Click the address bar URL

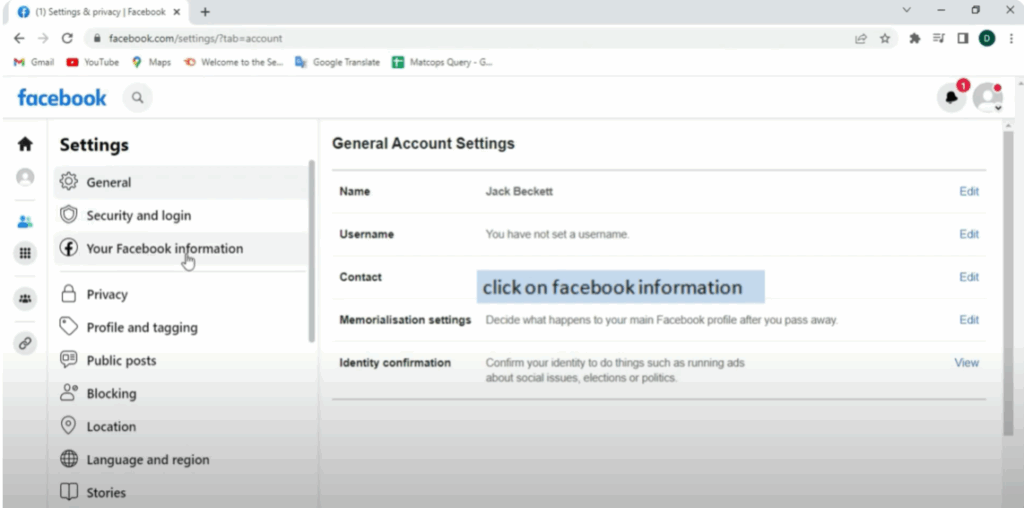(195, 39)
